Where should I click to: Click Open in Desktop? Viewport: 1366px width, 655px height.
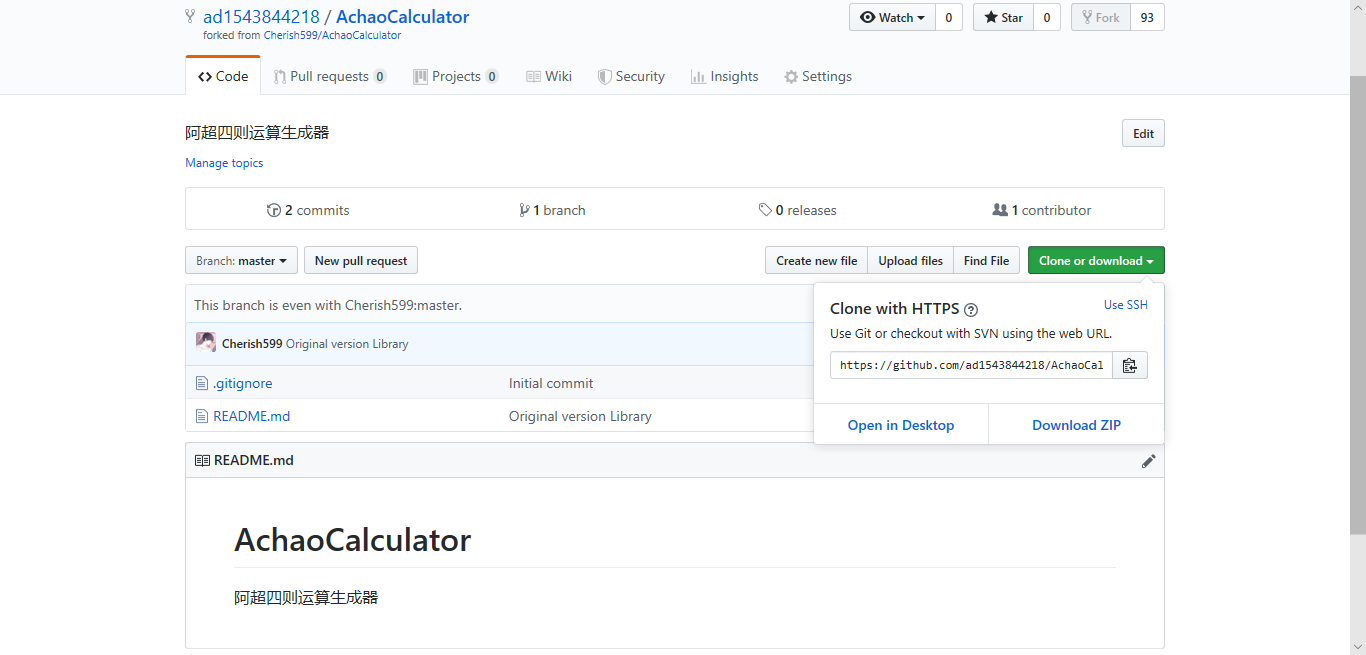901,425
